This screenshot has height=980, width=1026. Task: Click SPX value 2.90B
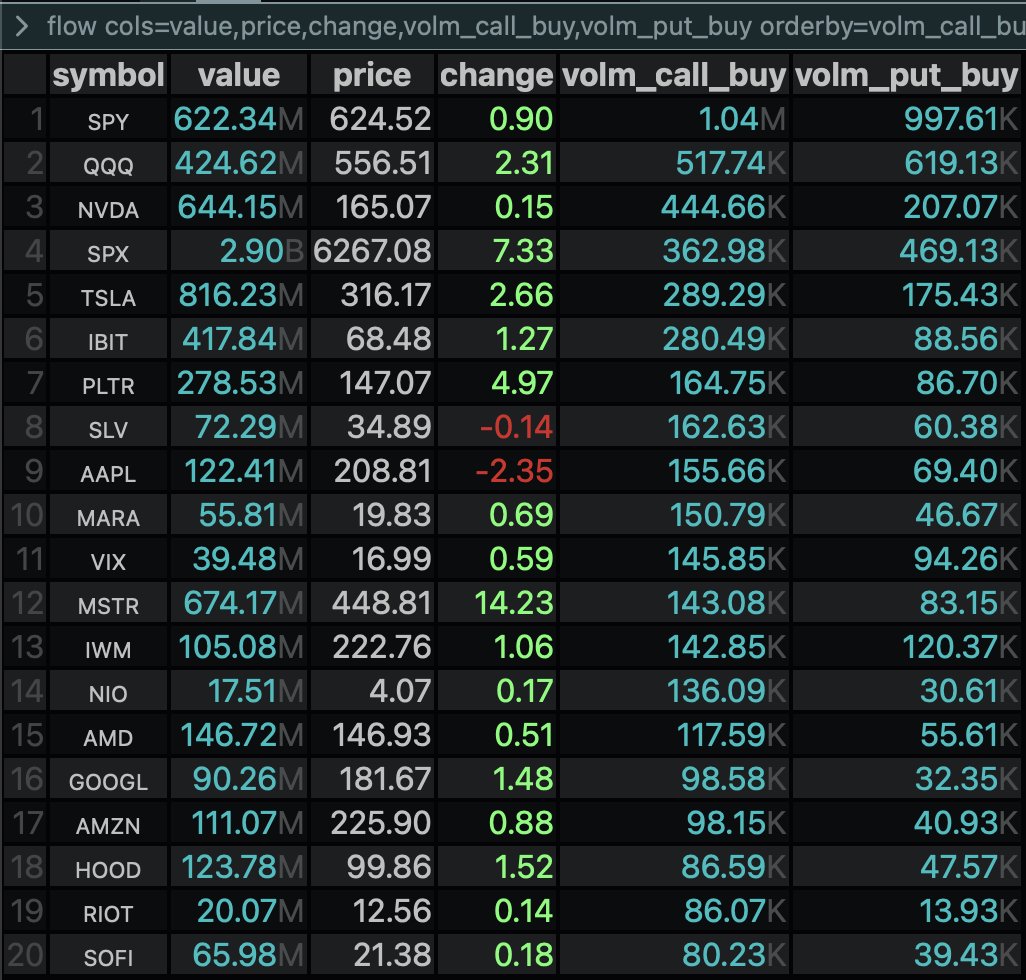coord(262,251)
